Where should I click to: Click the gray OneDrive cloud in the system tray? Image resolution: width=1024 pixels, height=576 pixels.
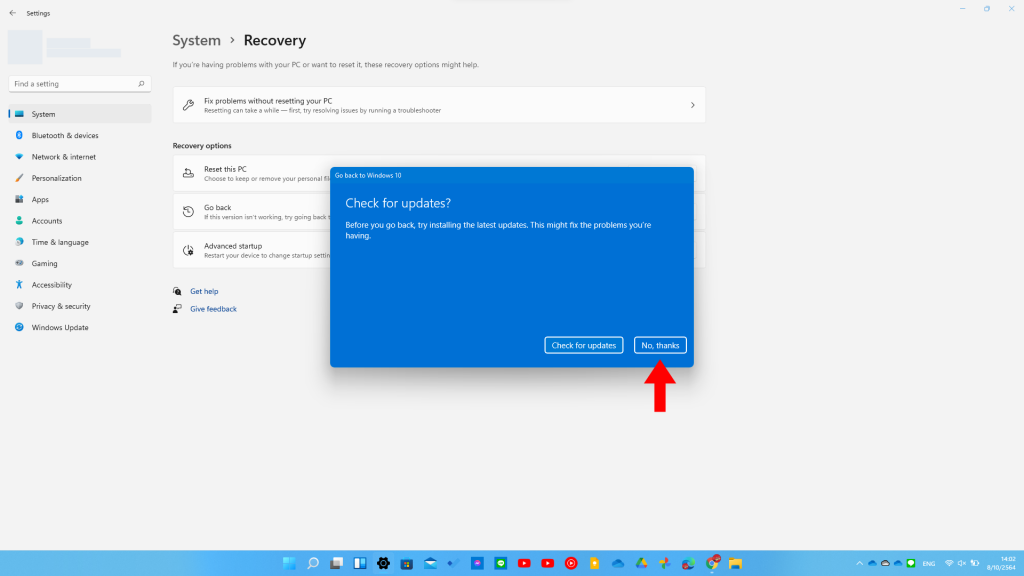[886, 563]
